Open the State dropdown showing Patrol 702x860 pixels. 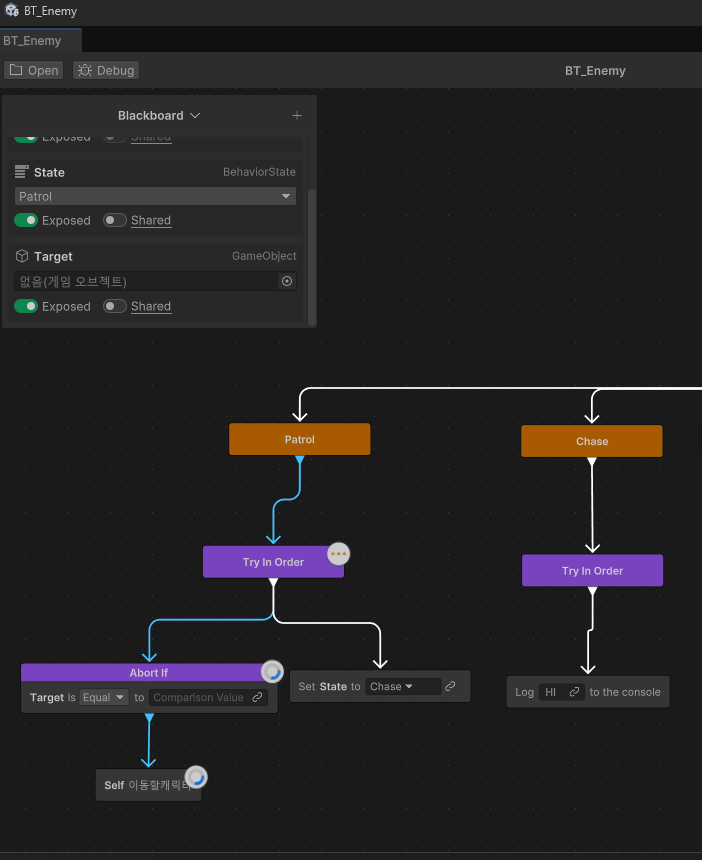(x=155, y=196)
